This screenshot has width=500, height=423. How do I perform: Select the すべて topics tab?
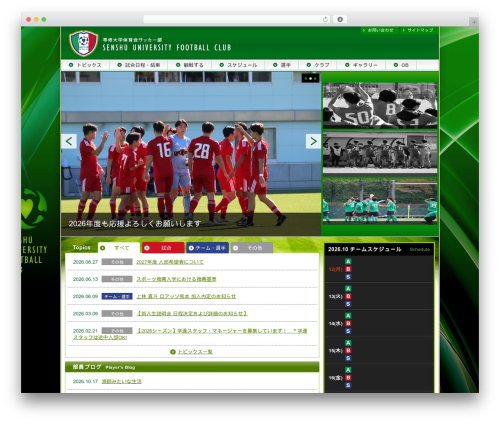[119, 248]
